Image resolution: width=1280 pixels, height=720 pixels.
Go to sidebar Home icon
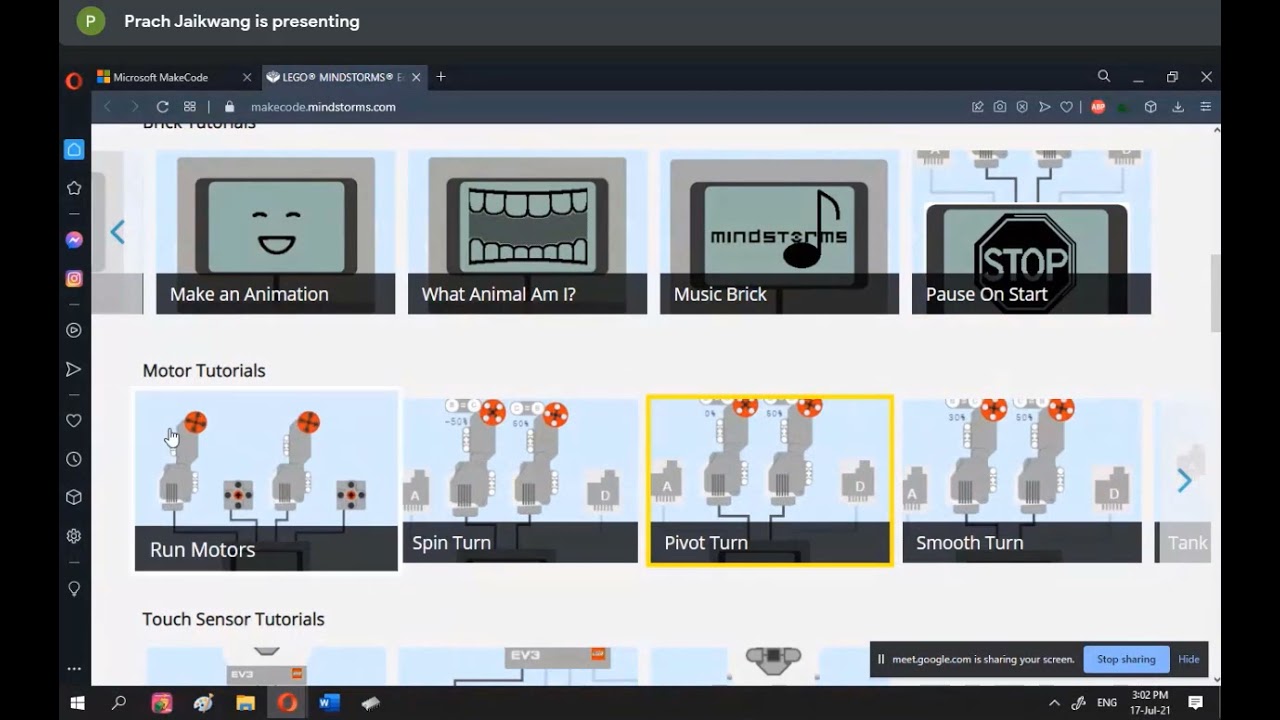[x=74, y=150]
